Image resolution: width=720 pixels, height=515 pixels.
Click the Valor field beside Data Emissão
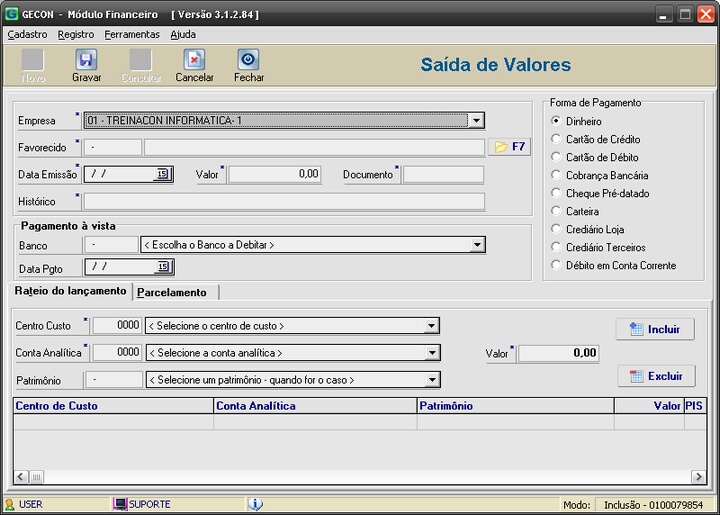[x=275, y=174]
